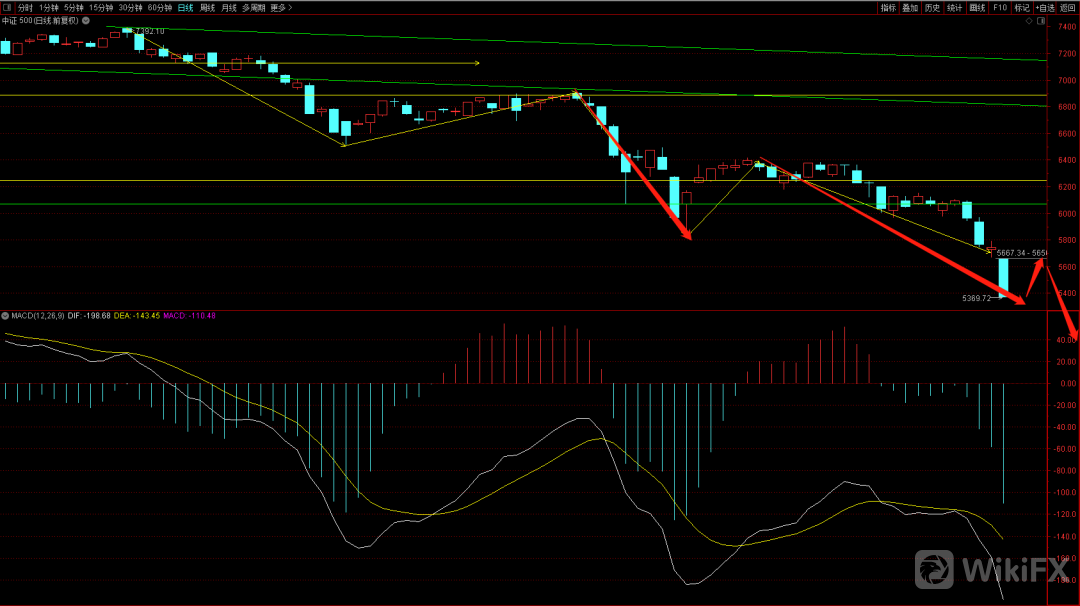Open the 画线 drawing tools
Screen dimensions: 1080x606
[x=977, y=7]
